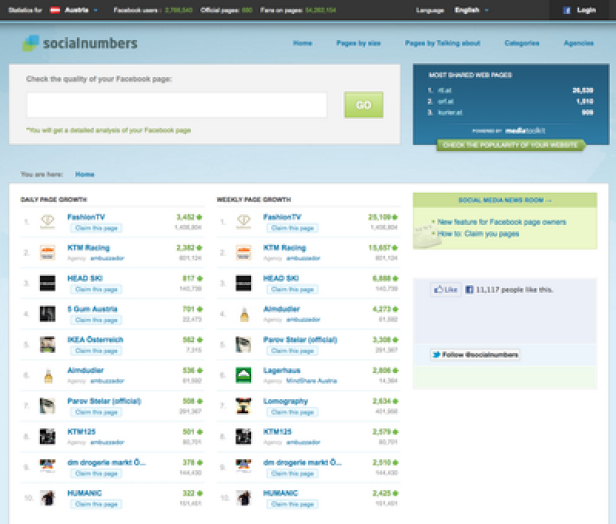Screen dimensions: 616x524
Task: Open Lomography page link
Action: [x=286, y=401]
